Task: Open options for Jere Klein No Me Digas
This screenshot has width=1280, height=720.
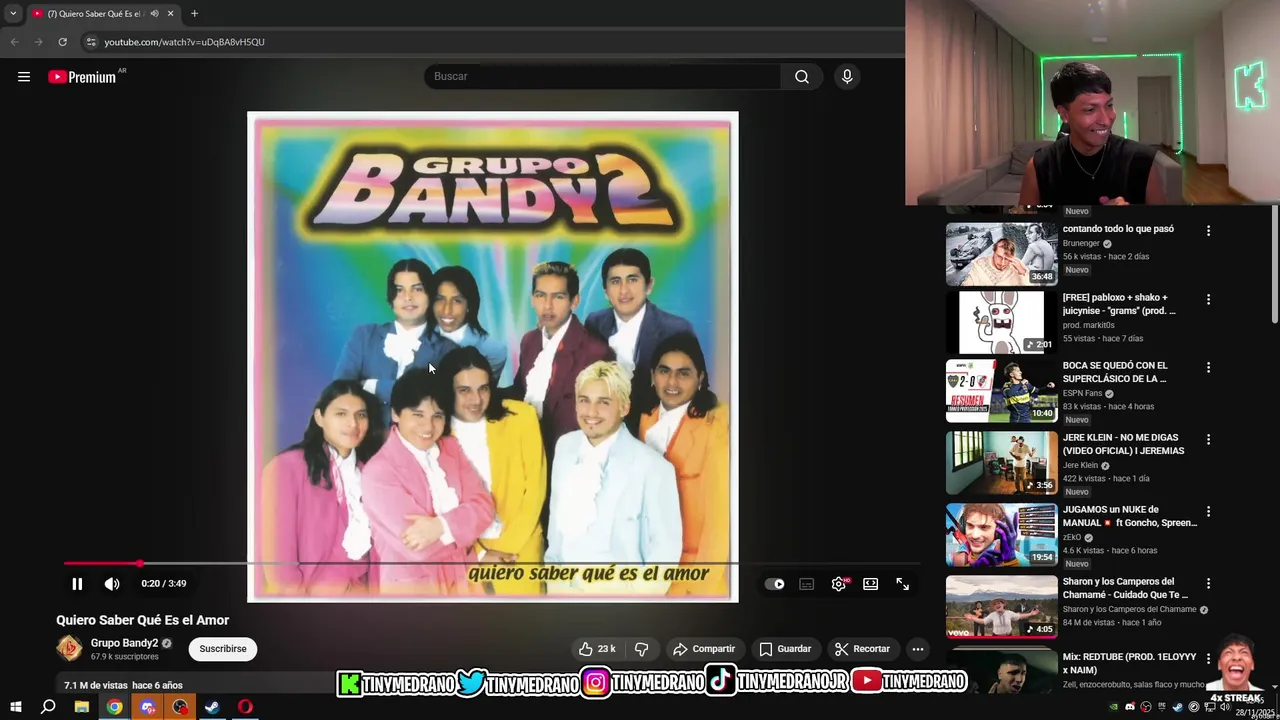Action: tap(1208, 439)
